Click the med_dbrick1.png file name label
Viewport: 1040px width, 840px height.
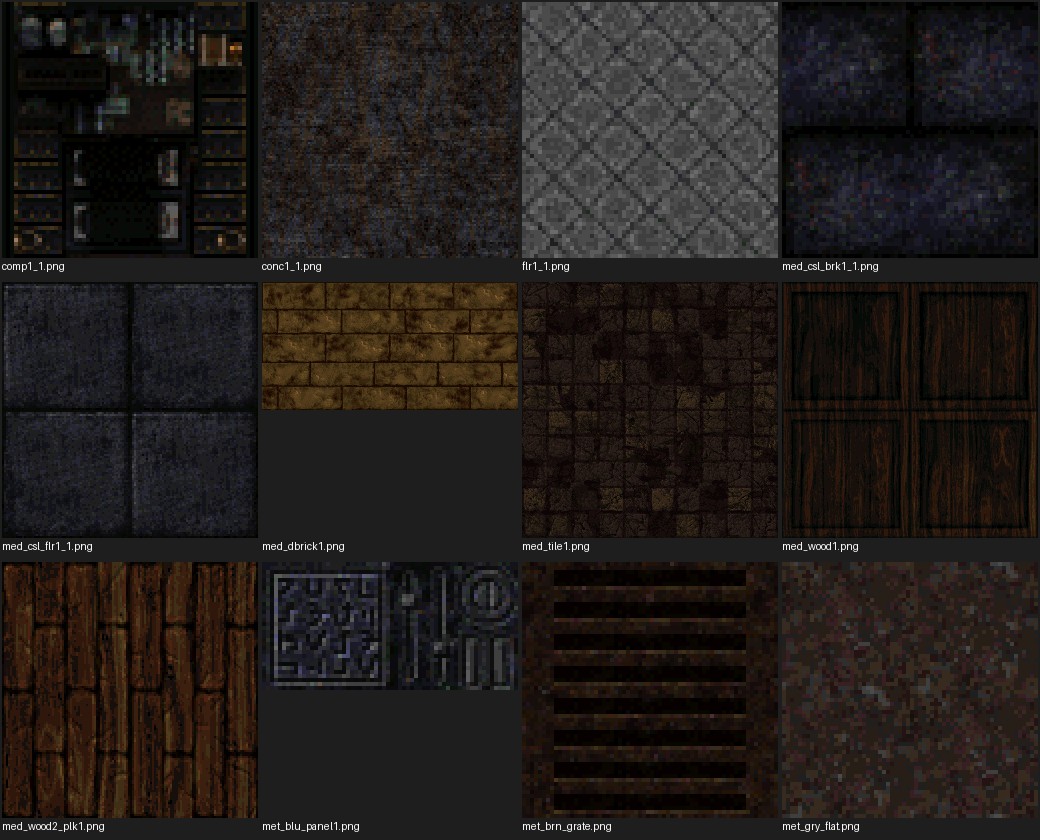tap(303, 546)
